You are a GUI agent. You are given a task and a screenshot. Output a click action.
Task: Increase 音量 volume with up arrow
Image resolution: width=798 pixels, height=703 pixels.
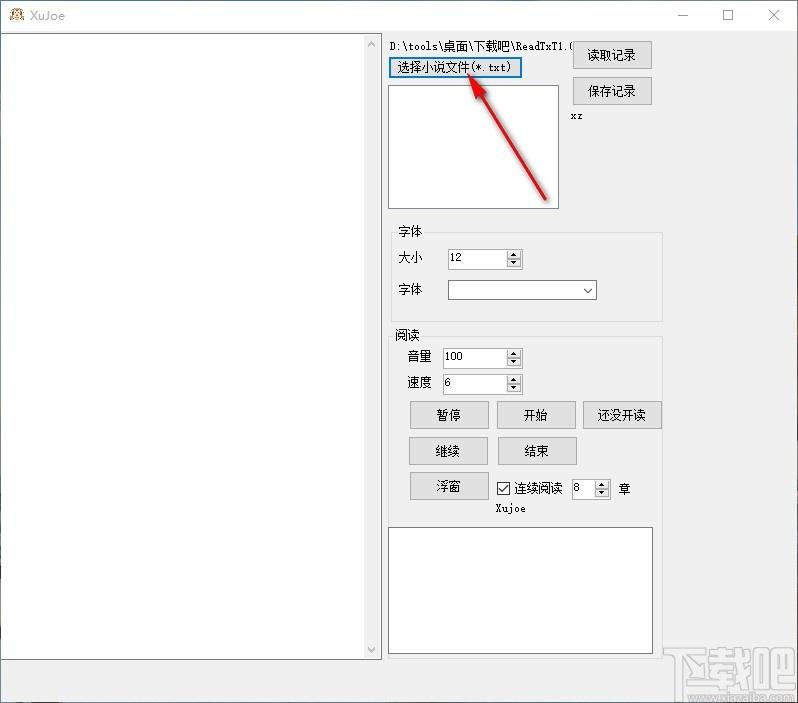point(514,354)
